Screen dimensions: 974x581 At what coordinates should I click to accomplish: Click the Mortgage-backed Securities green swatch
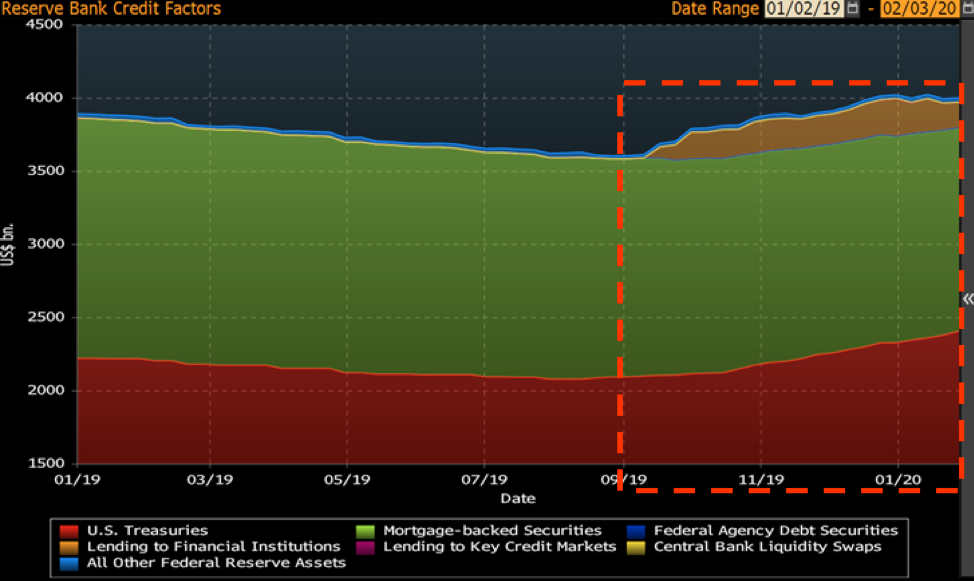(365, 531)
